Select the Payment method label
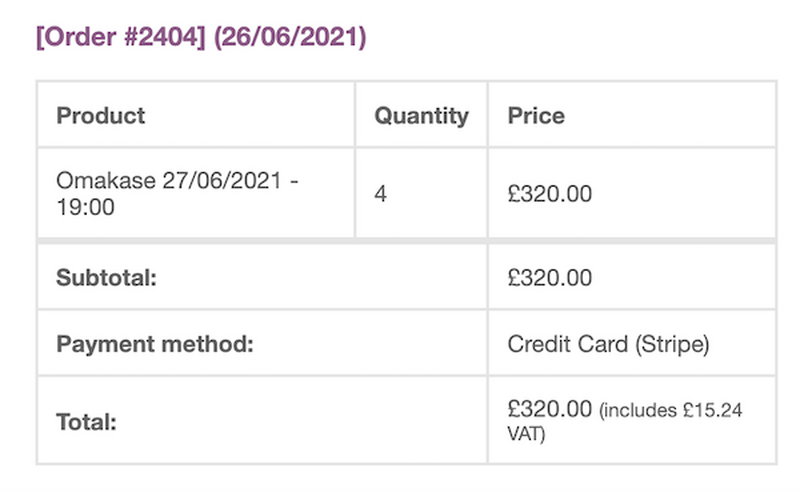Viewport: 800px width, 492px height. click(x=155, y=346)
